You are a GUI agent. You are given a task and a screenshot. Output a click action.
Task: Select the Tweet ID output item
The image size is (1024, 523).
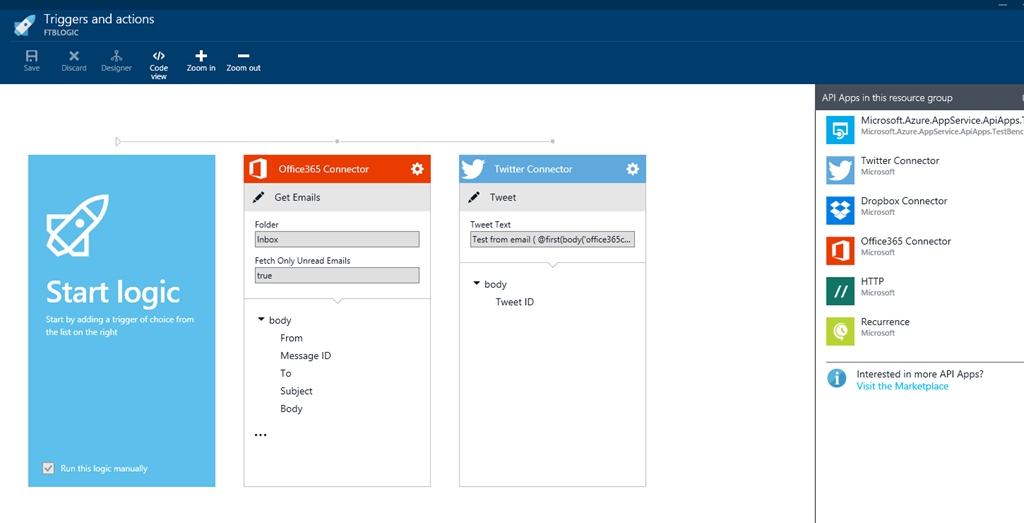(515, 302)
